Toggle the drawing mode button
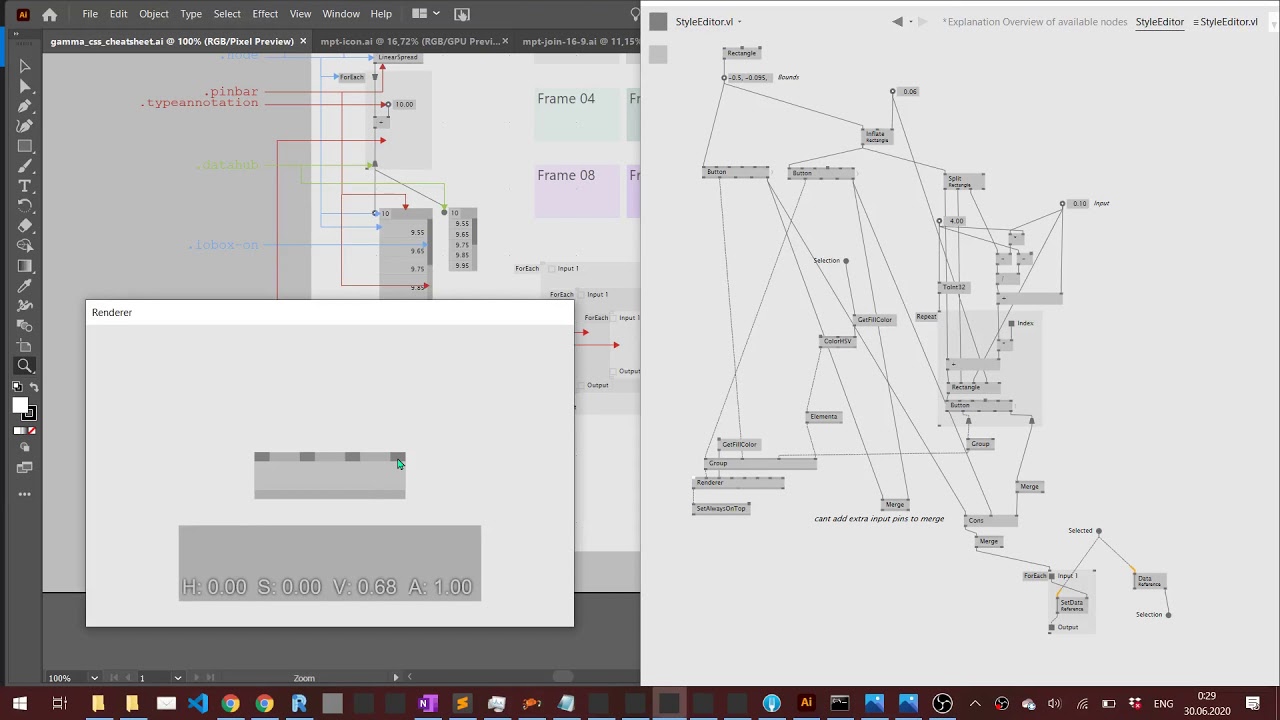This screenshot has height=720, width=1280. point(25,449)
